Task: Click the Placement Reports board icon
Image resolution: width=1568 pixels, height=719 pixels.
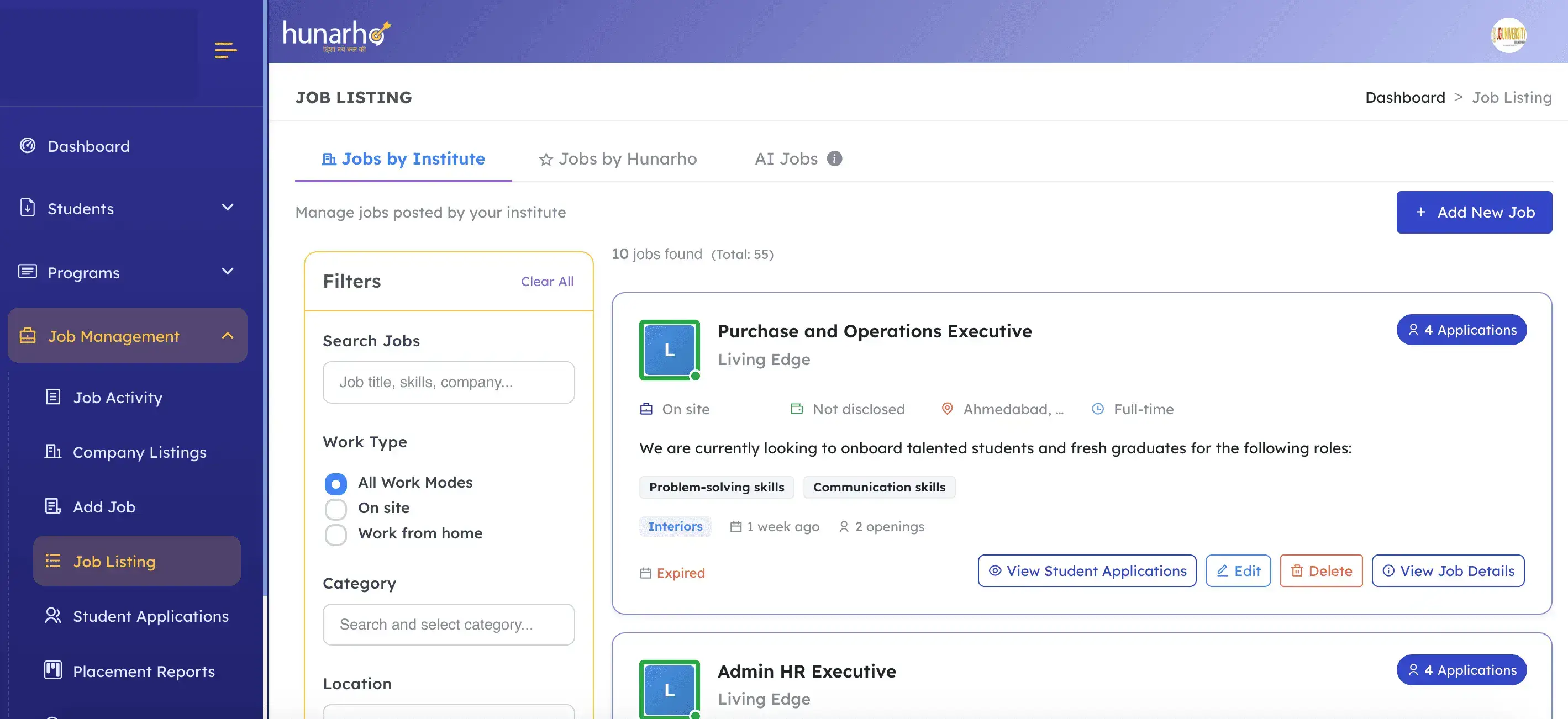Action: coord(53,670)
